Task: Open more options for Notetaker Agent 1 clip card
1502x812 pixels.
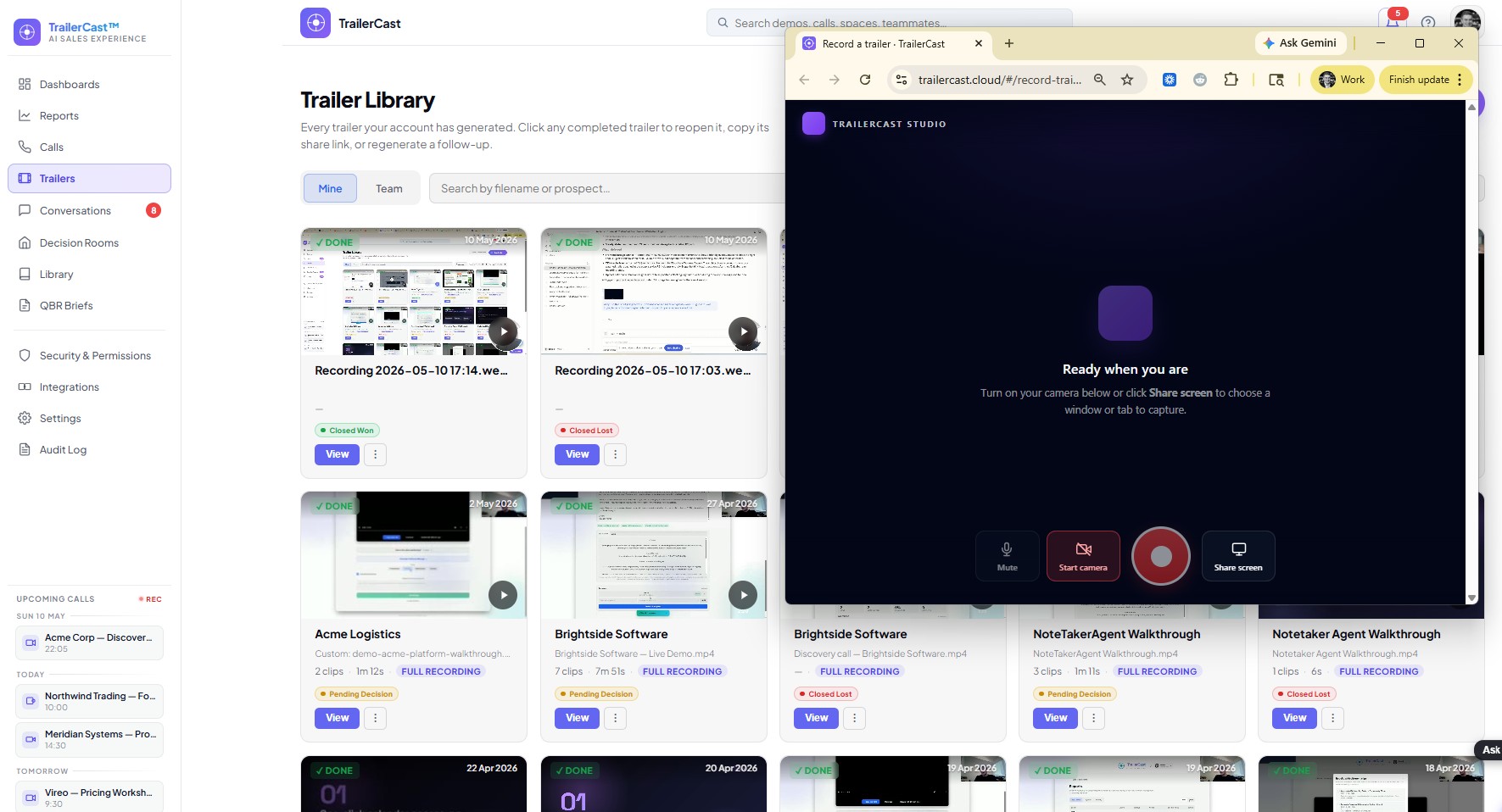Action: [x=1333, y=718]
